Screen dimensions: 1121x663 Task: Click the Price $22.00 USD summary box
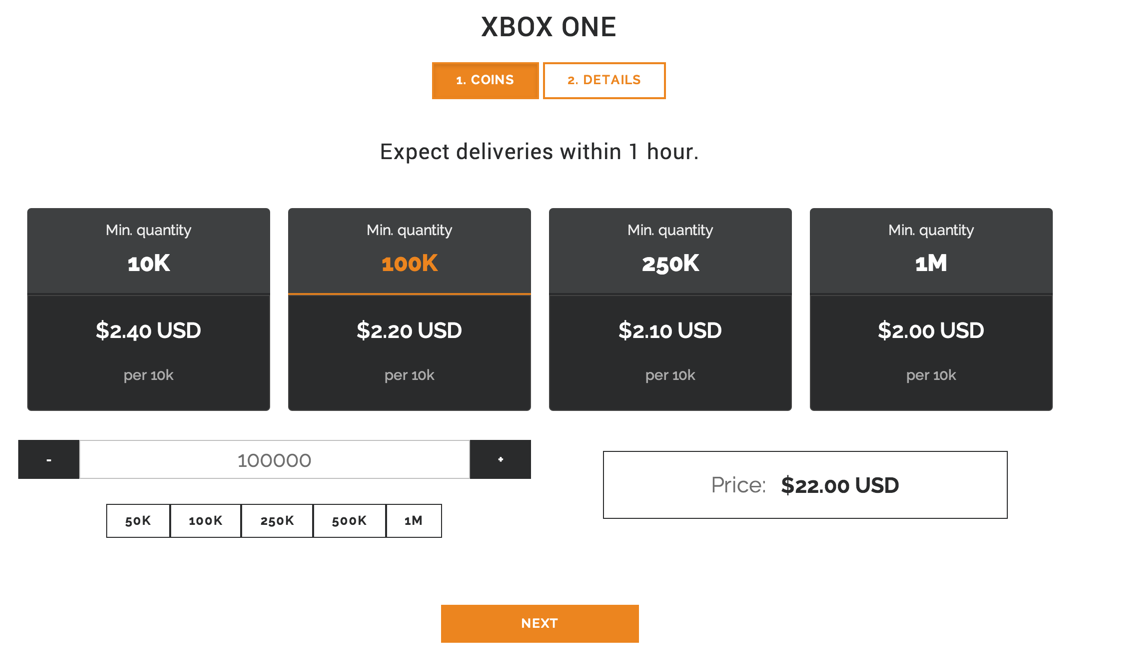coord(805,485)
